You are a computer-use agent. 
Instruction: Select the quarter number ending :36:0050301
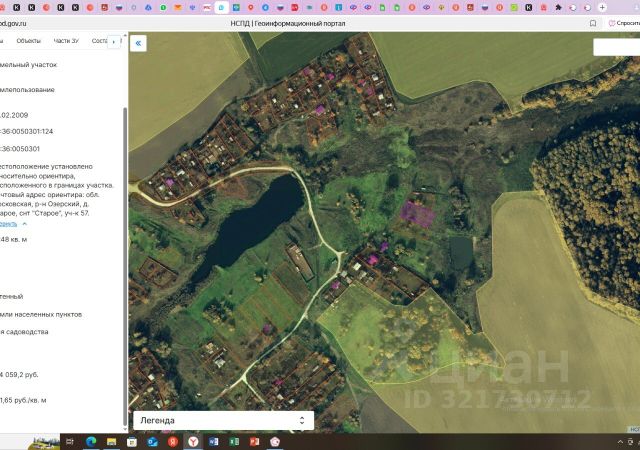tap(20, 149)
